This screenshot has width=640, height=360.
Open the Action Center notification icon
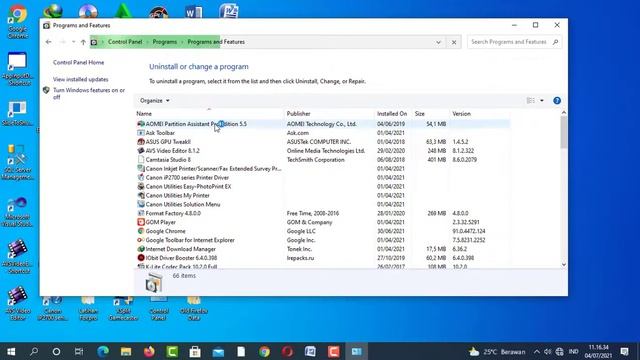tap(624, 351)
